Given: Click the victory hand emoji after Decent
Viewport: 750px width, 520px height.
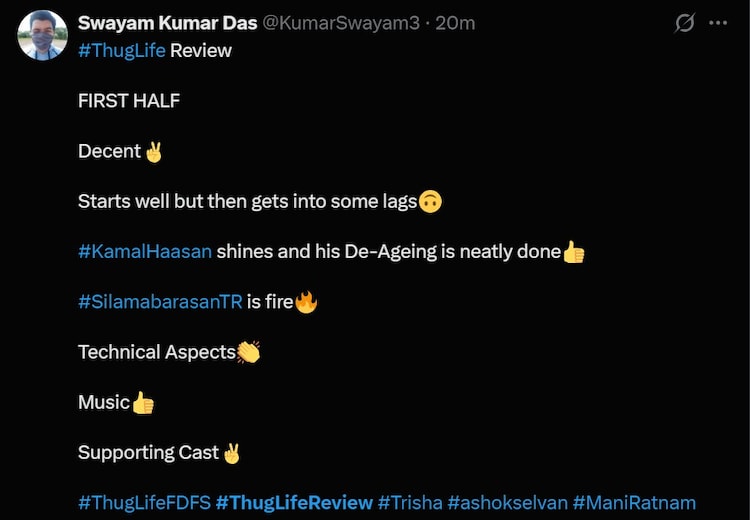Looking at the screenshot, I should tap(153, 151).
